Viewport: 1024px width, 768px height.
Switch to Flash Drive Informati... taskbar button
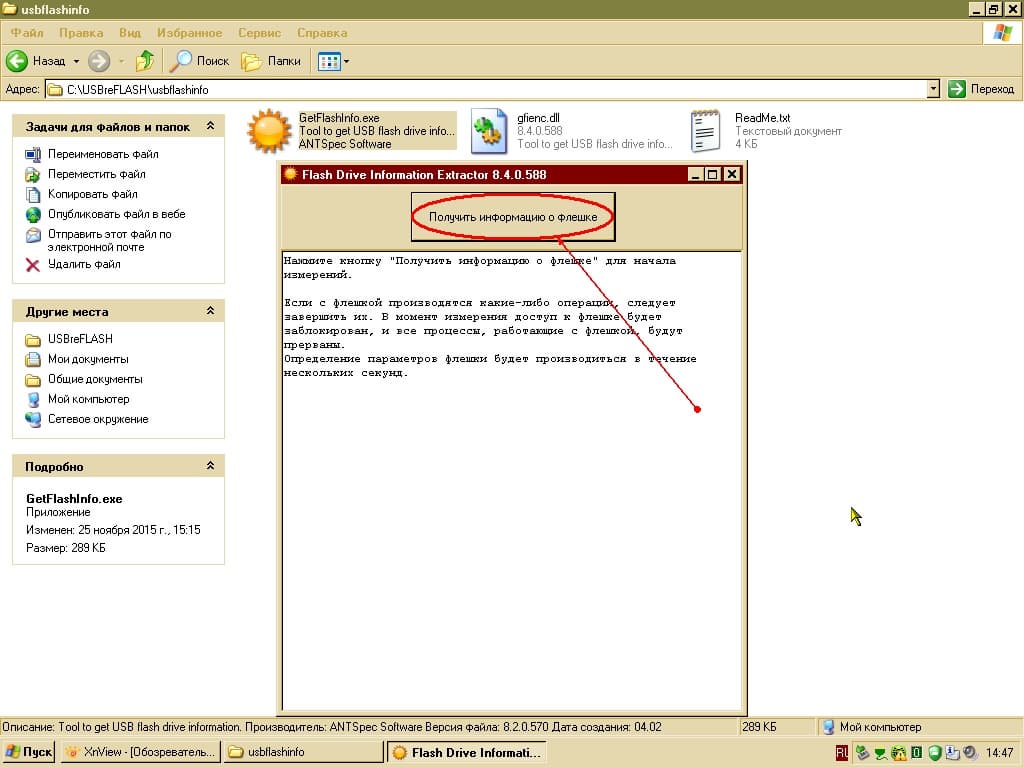click(x=467, y=752)
